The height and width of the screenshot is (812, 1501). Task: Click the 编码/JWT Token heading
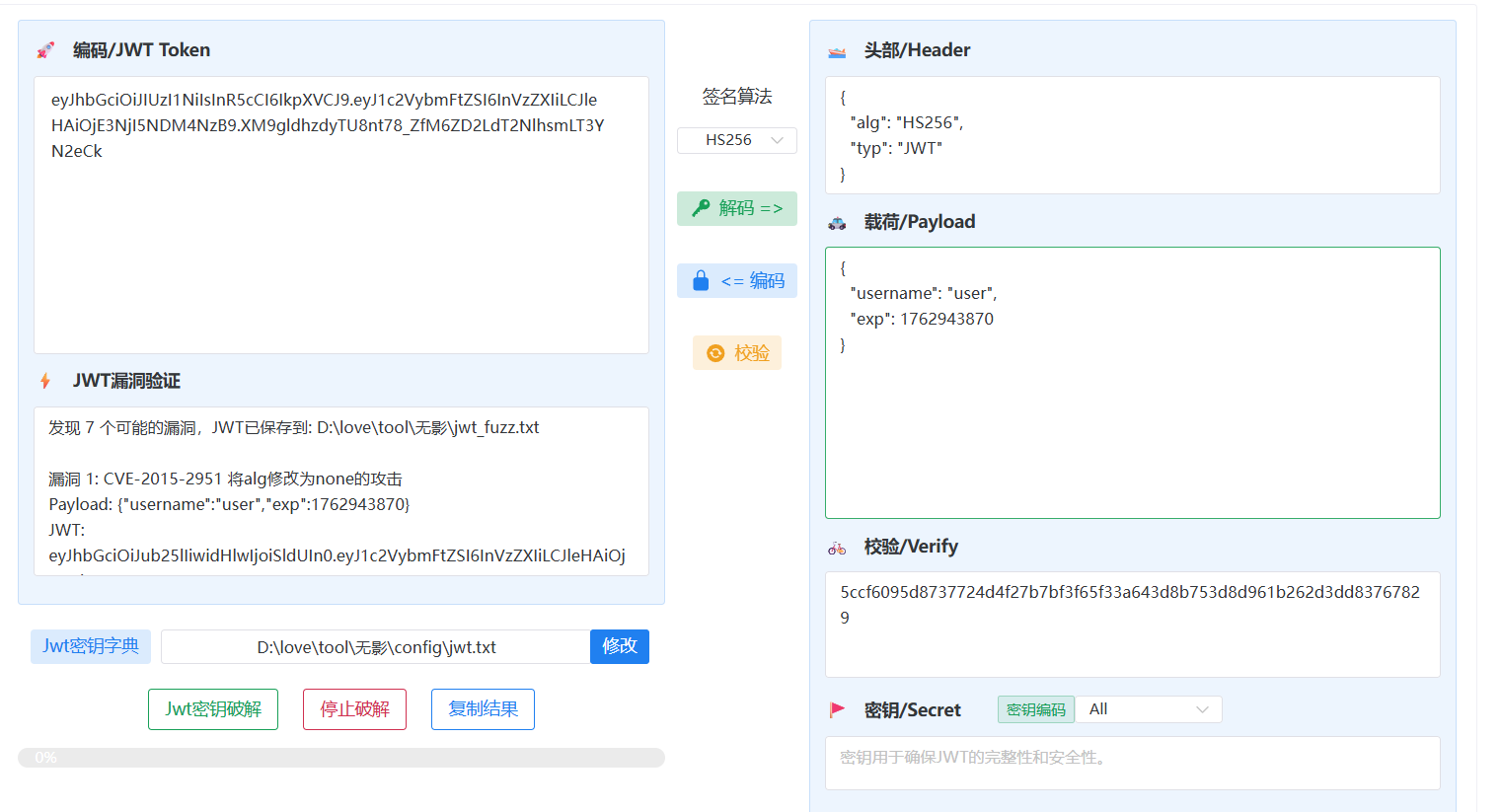tap(141, 50)
